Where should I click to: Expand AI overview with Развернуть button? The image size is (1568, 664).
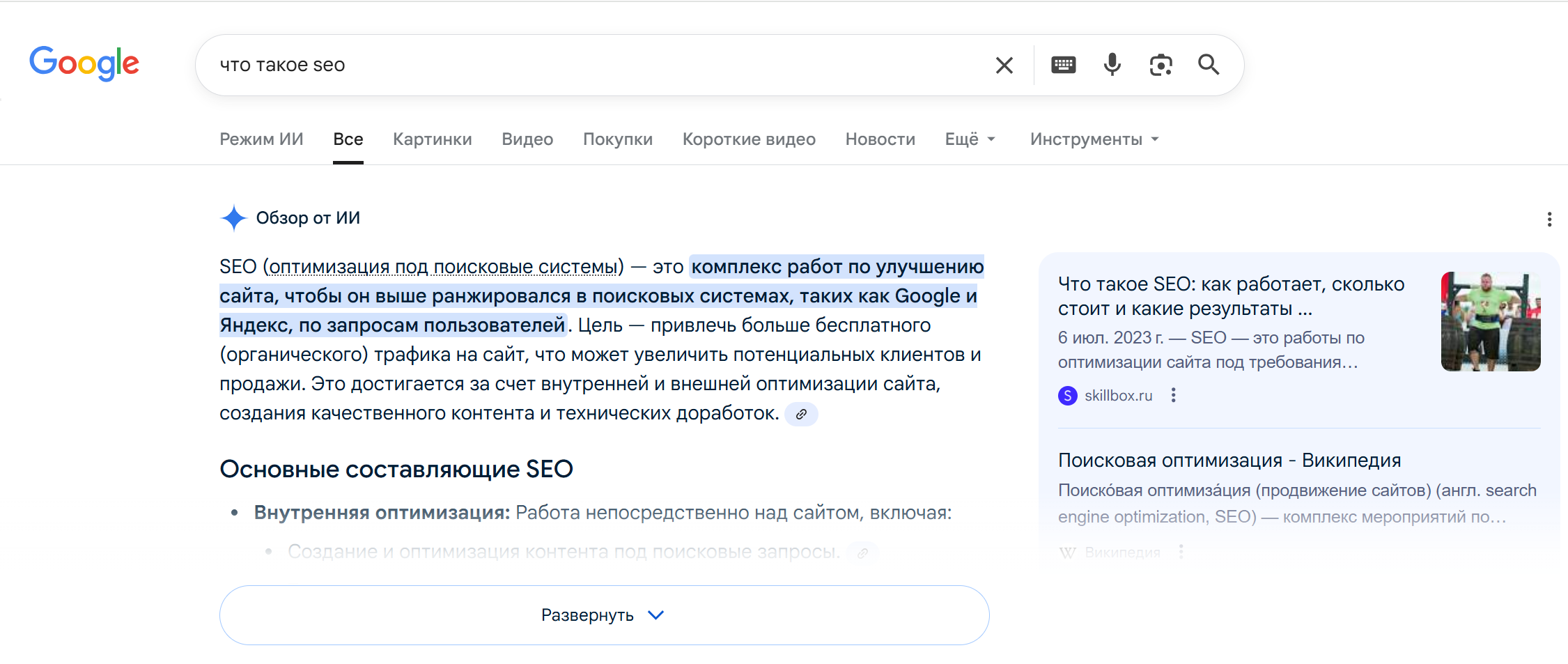(x=604, y=615)
